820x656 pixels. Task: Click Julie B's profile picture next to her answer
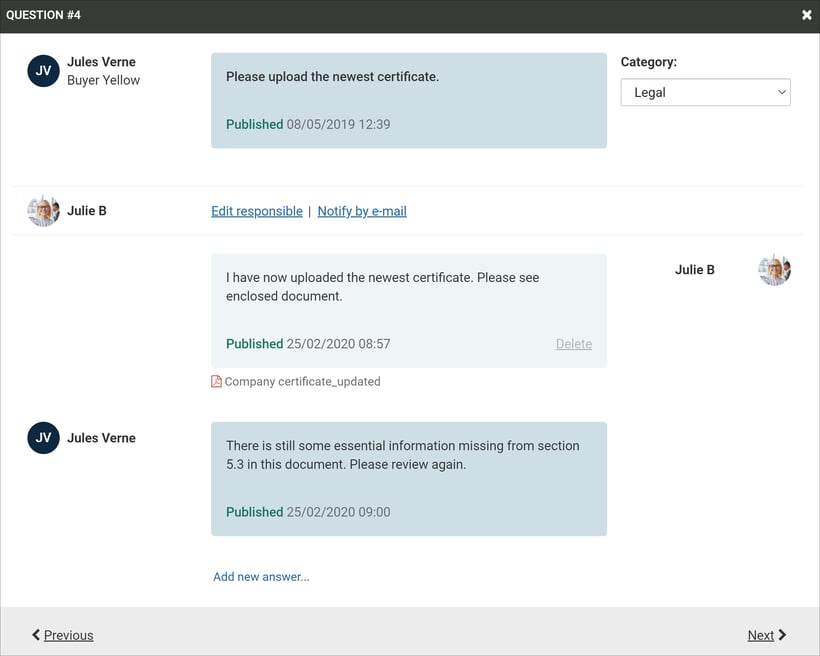775,269
